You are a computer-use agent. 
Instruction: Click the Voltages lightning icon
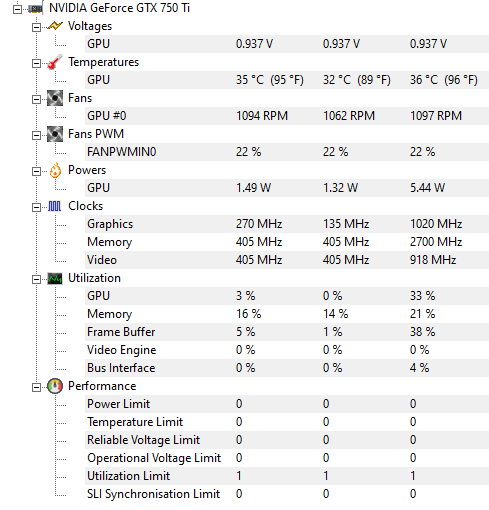(x=55, y=26)
